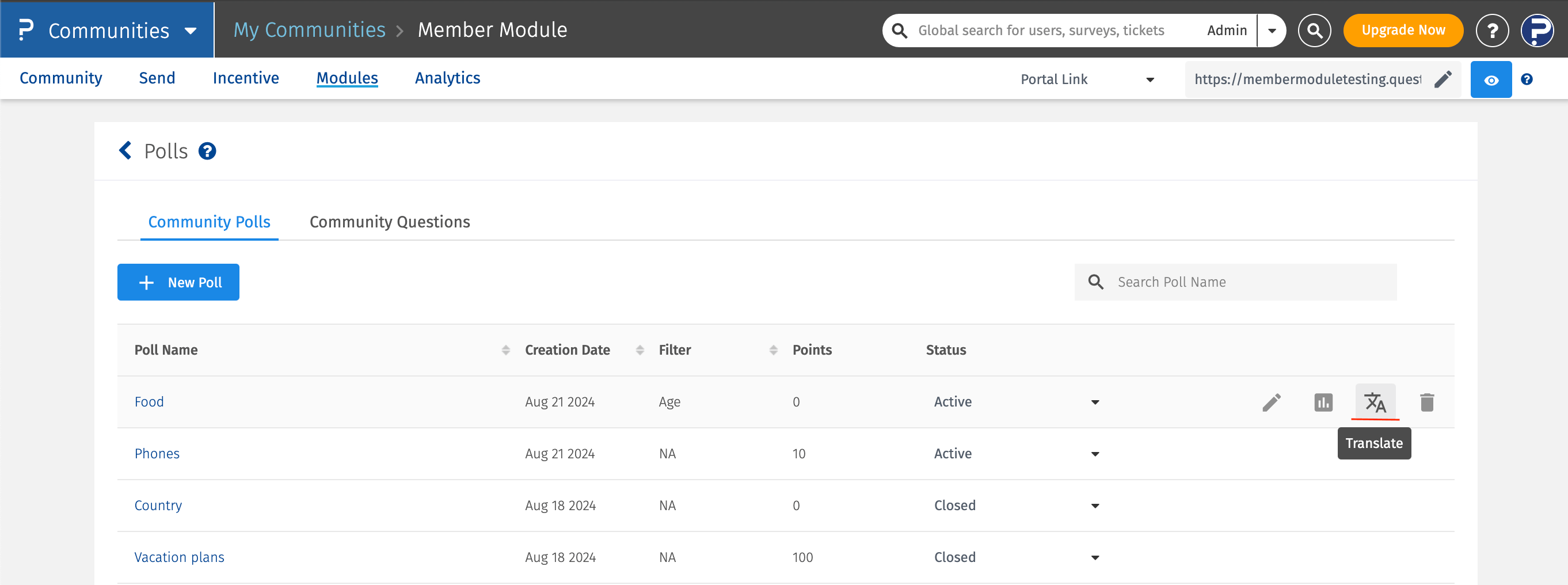Click the help icon next to Polls title
Viewport: 1568px width, 585px height.
[207, 151]
